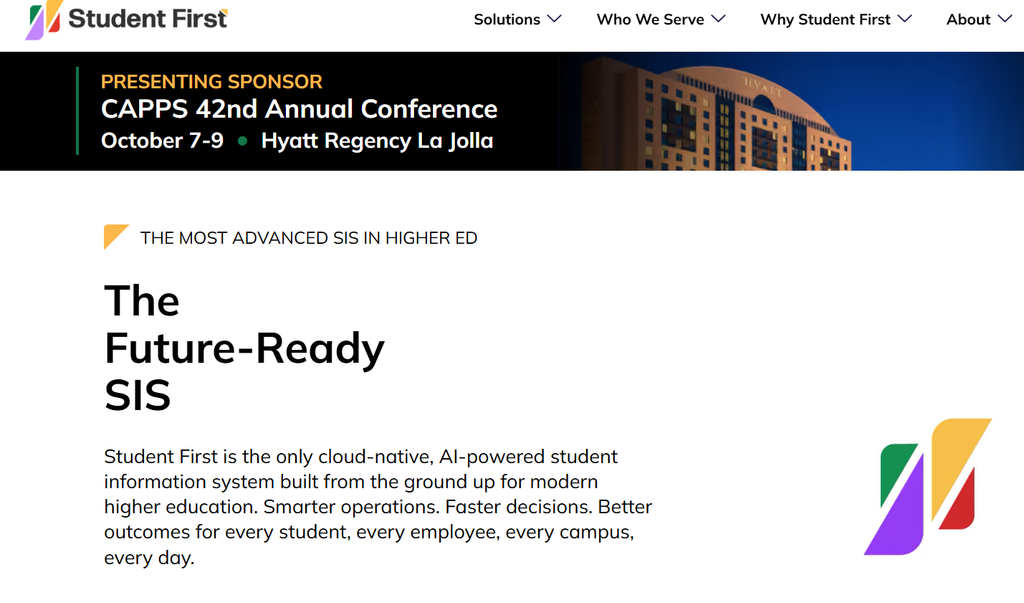Expand the Solutions chevron arrow
The image size is (1024, 603).
(554, 19)
